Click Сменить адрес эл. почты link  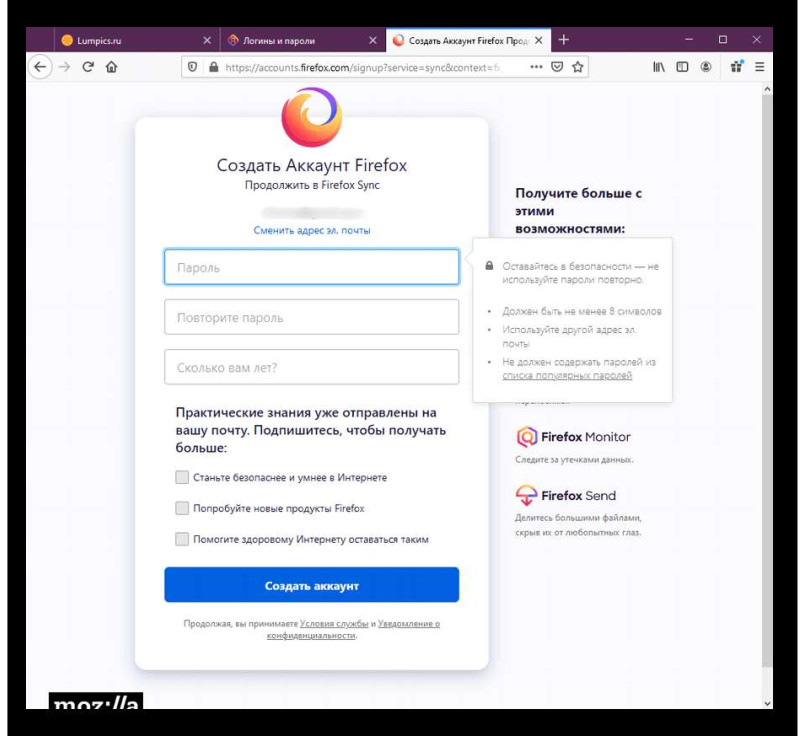coord(312,231)
